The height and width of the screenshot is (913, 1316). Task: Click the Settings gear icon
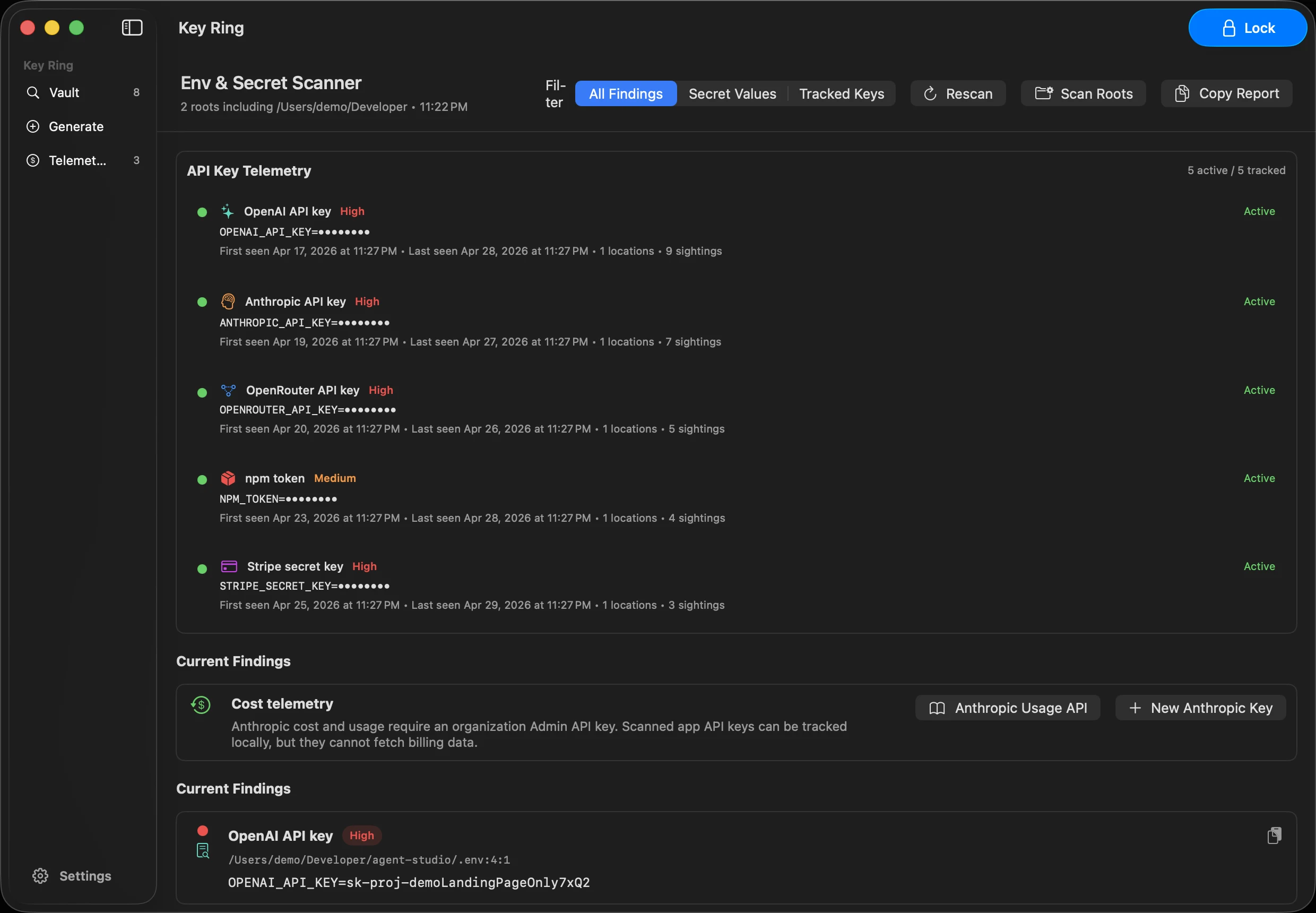click(x=40, y=876)
